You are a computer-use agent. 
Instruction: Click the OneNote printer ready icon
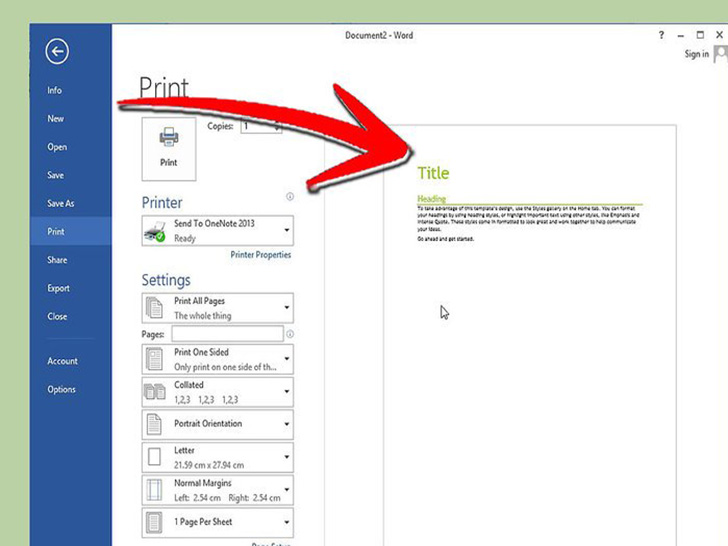pos(155,231)
